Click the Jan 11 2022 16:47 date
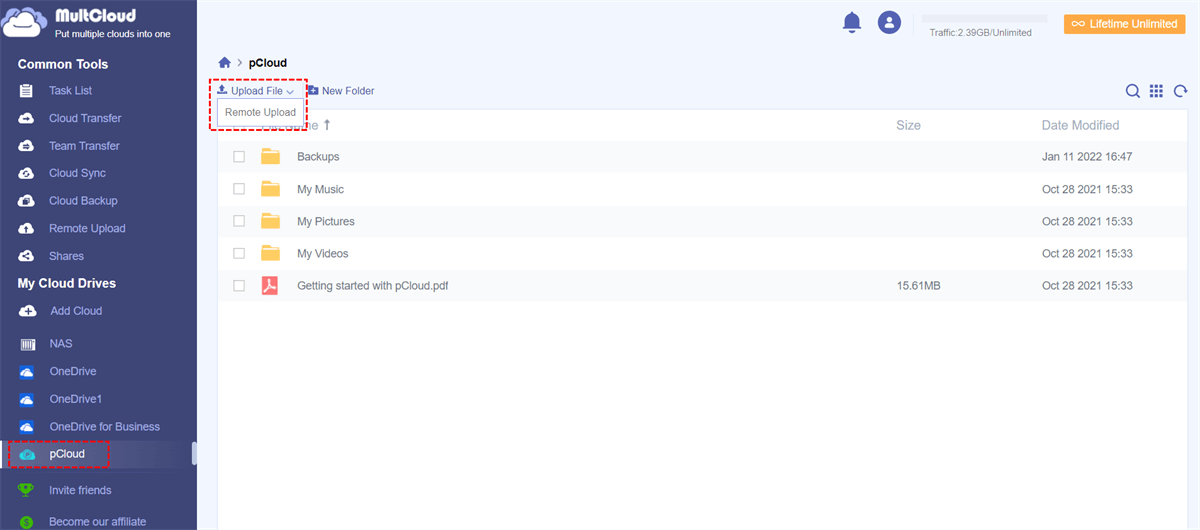The image size is (1200, 530). 1087,157
